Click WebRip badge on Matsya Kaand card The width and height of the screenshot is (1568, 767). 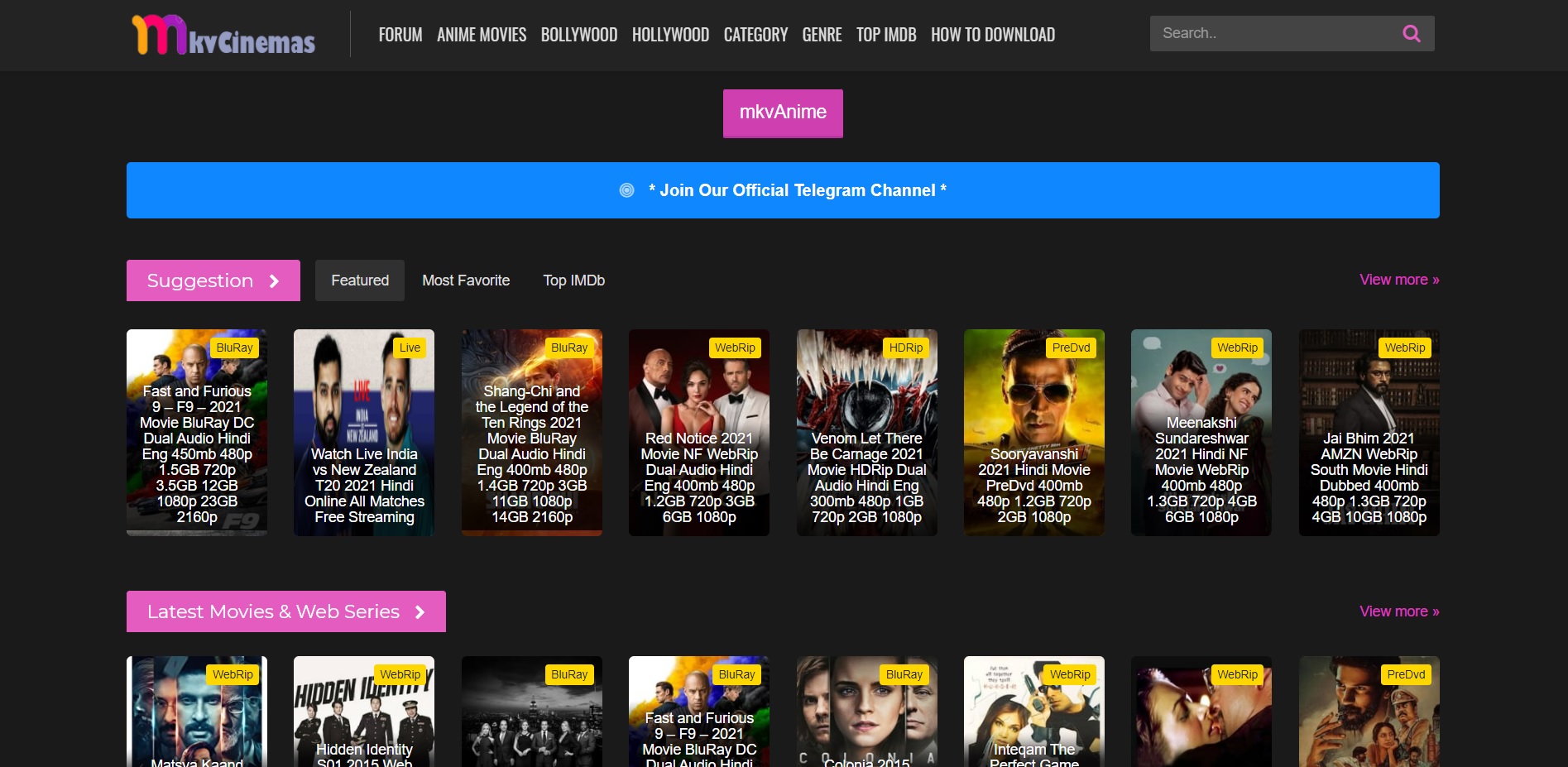click(233, 674)
